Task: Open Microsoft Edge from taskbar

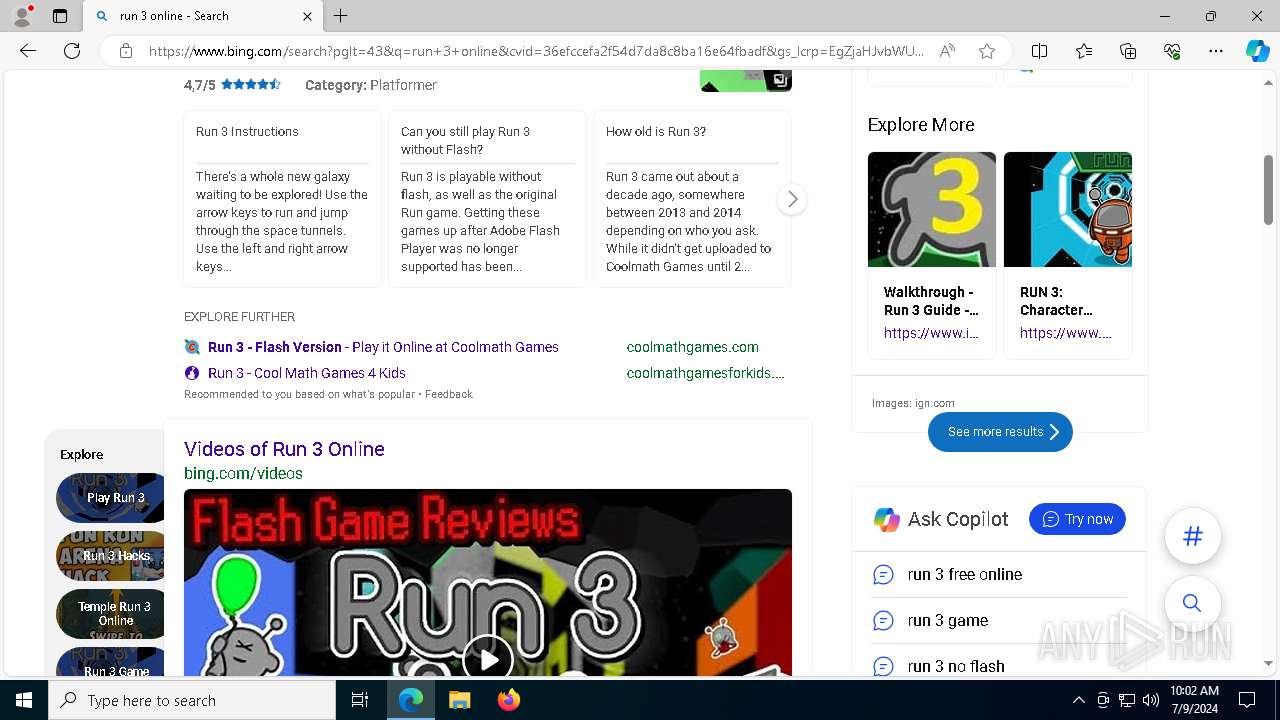Action: 411,700
